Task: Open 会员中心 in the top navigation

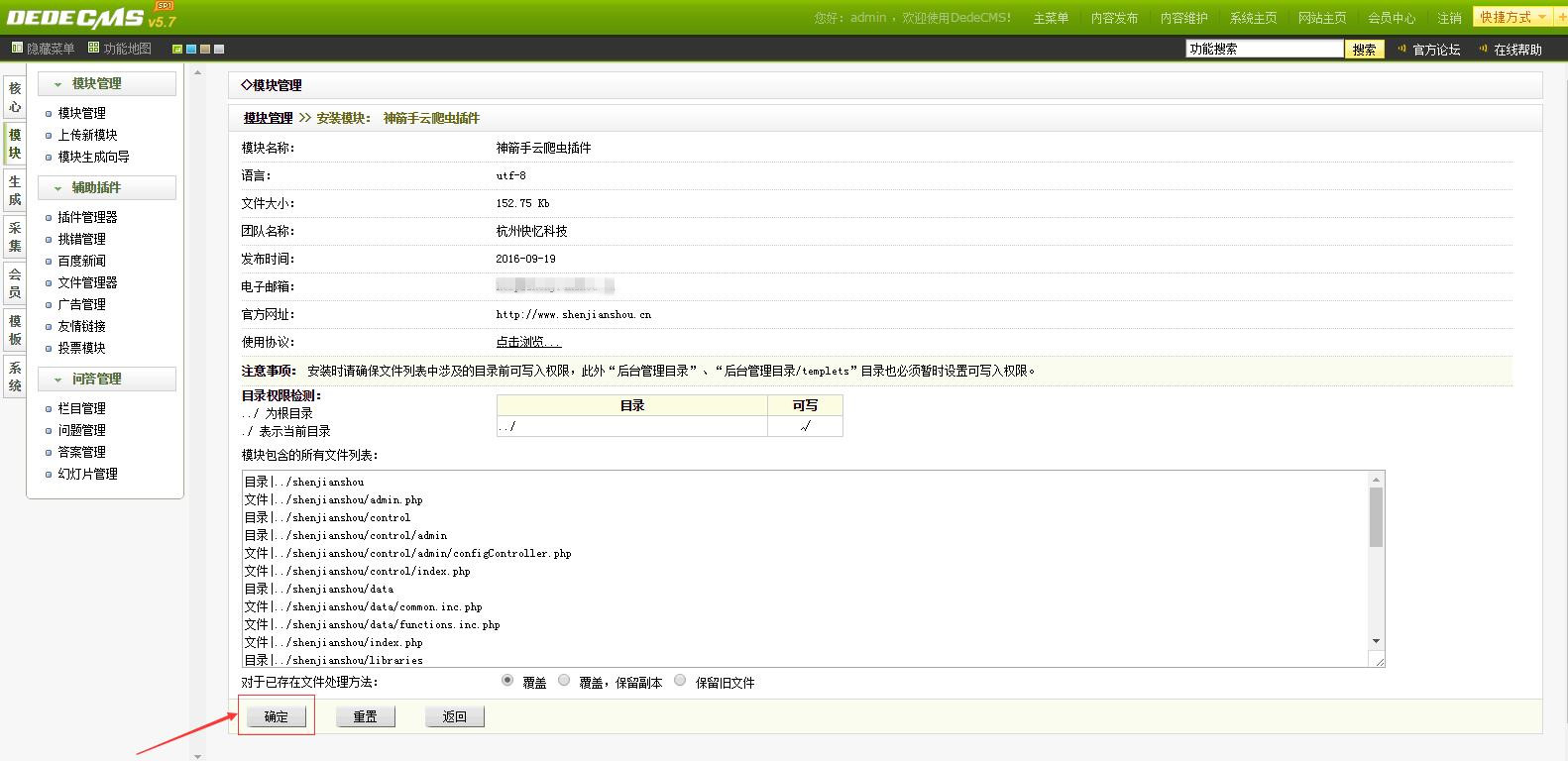Action: (x=1392, y=18)
